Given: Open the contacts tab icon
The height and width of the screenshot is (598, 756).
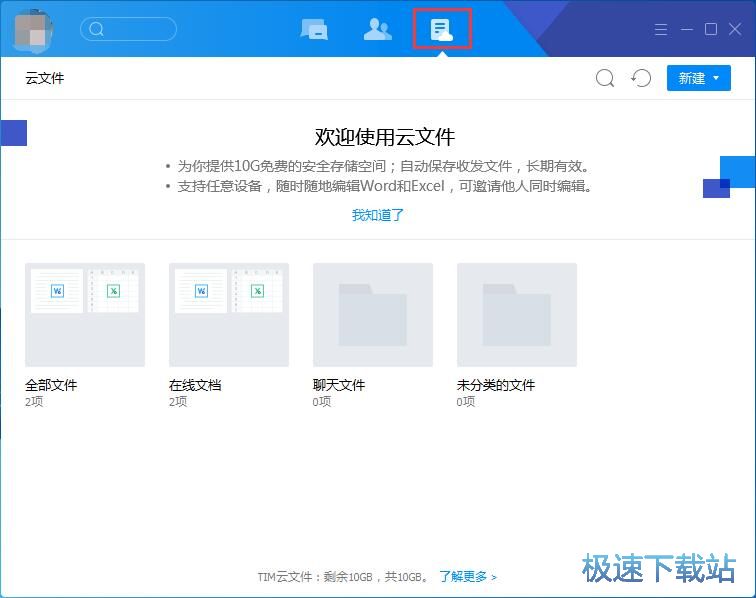Looking at the screenshot, I should [x=377, y=29].
